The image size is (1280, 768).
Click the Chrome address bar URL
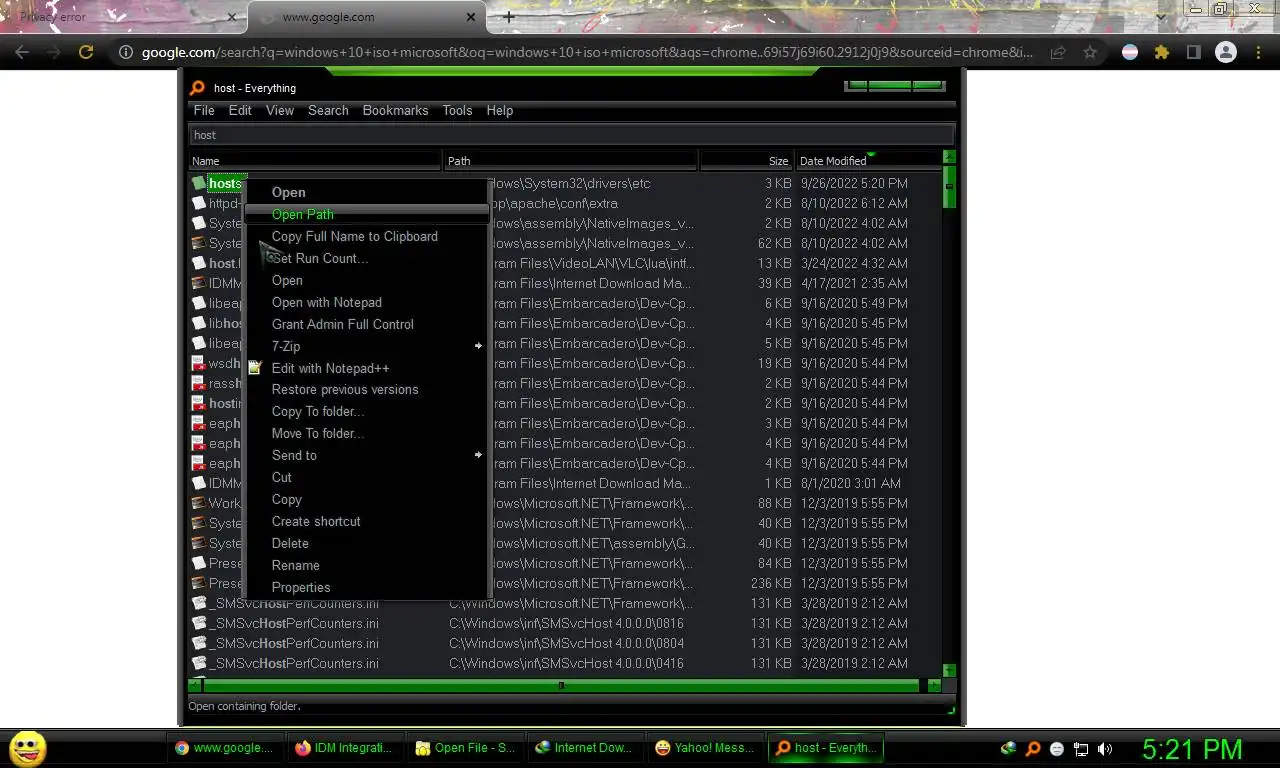(588, 52)
